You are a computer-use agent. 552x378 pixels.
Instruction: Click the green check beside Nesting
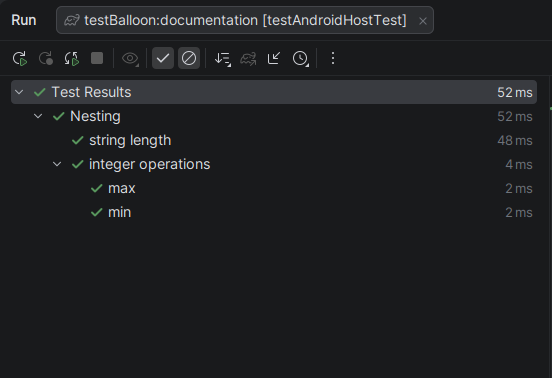coord(58,116)
